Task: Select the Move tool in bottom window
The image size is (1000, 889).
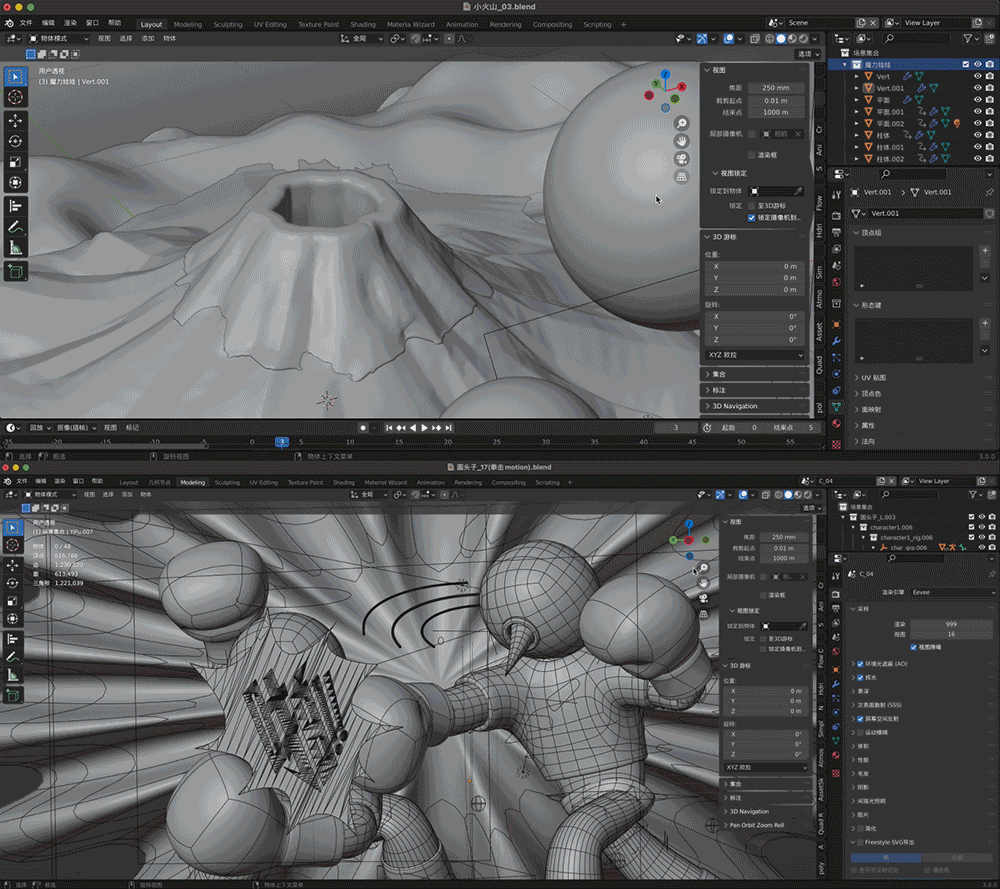Action: [x=13, y=566]
